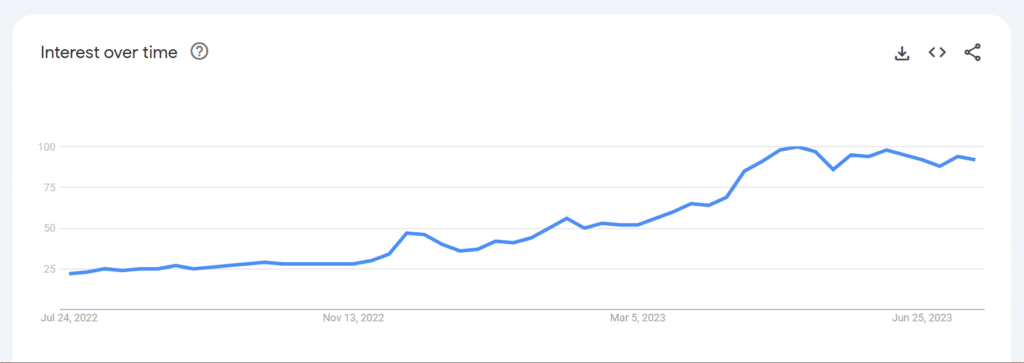This screenshot has width=1024, height=363.
Task: Click the small line peak just before Mar 5, 2023
Action: 567,218
